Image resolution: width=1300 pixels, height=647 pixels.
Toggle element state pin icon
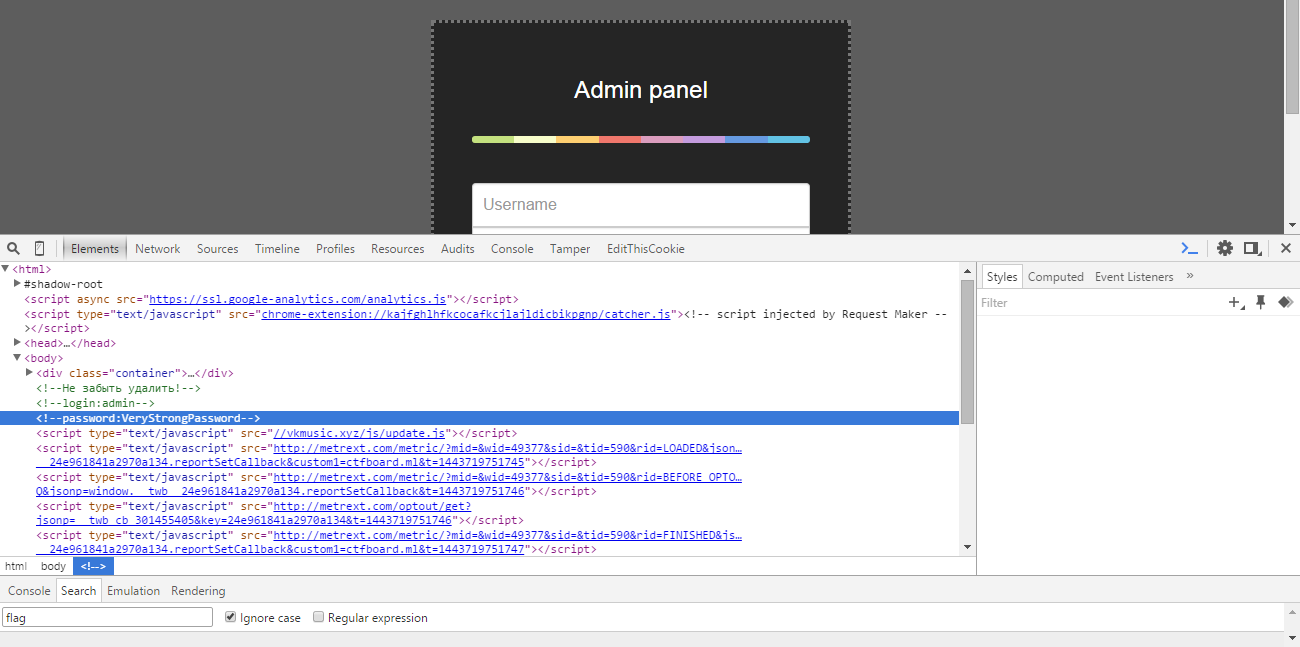coord(1260,303)
